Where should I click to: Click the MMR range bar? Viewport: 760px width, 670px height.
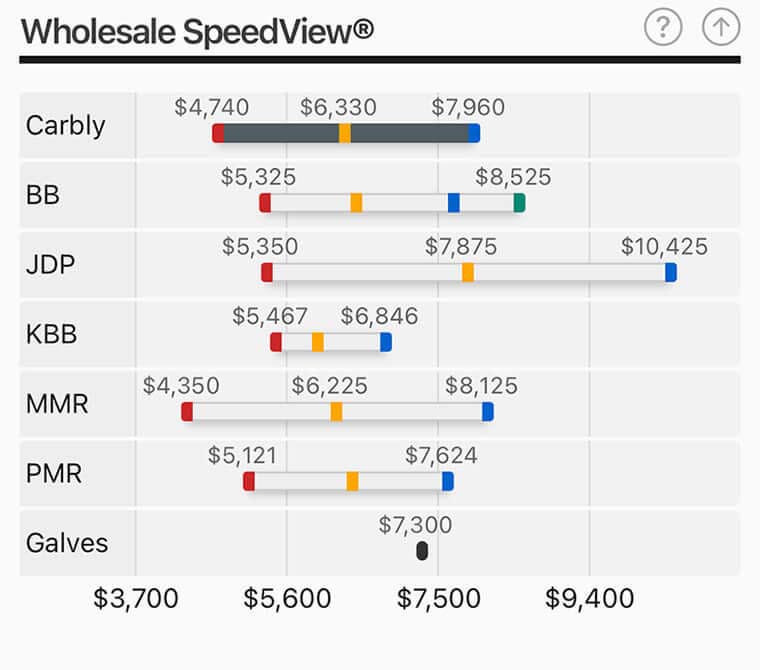(410, 411)
